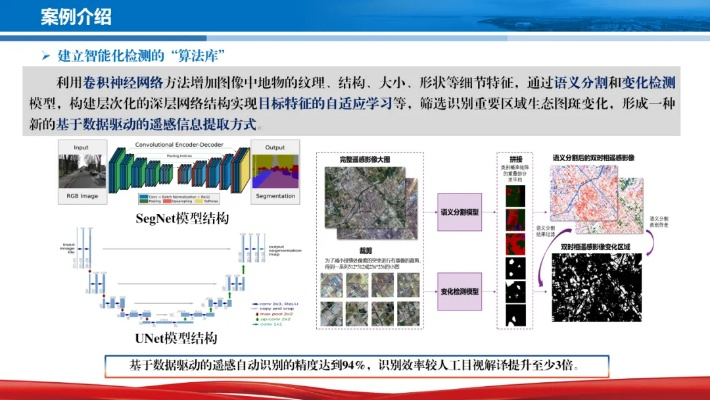This screenshot has height=400, width=710.
Task: Select the SegNet Input RGB Image thumbnail
Action: (x=82, y=172)
